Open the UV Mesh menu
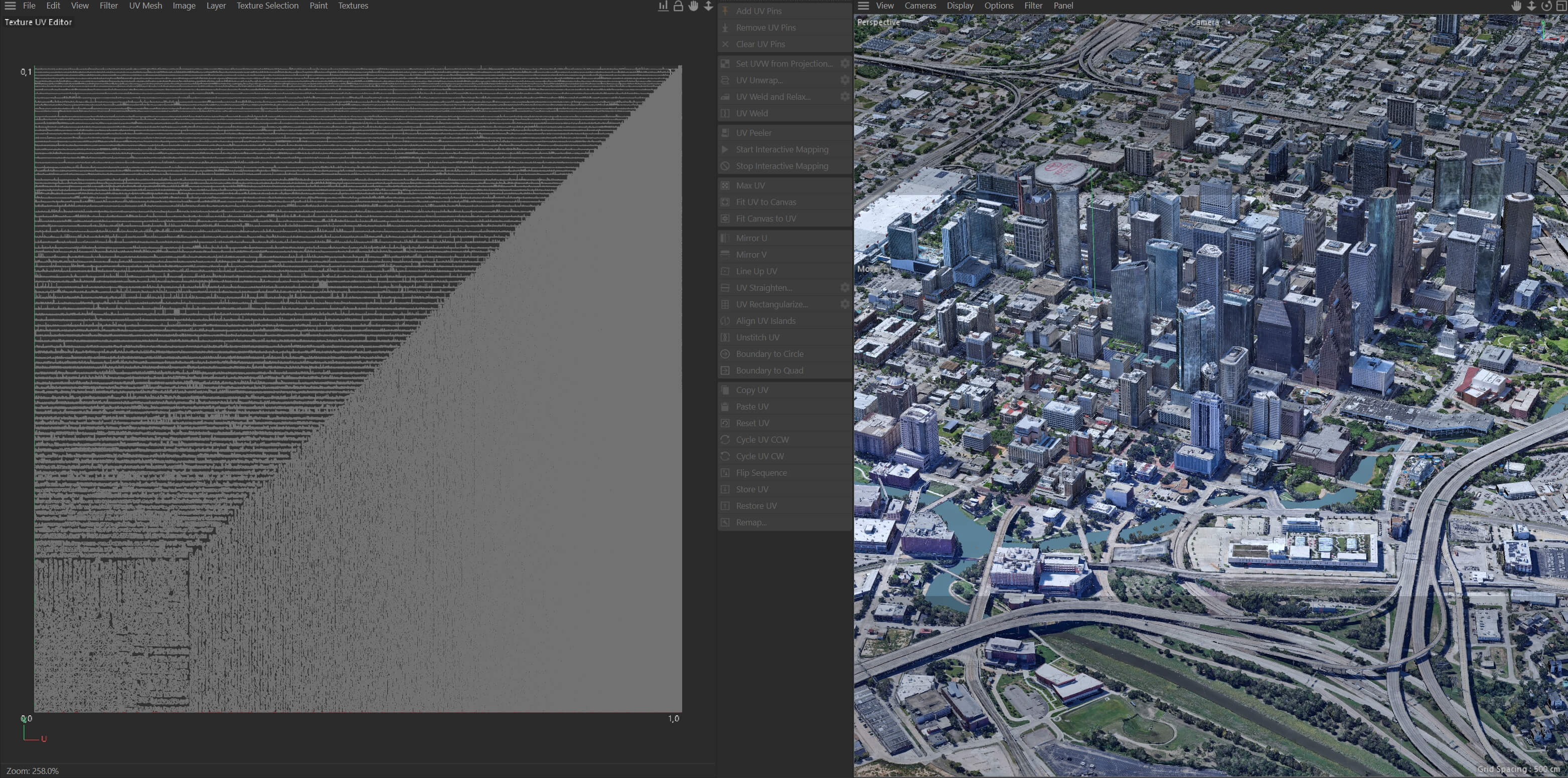 pos(145,6)
